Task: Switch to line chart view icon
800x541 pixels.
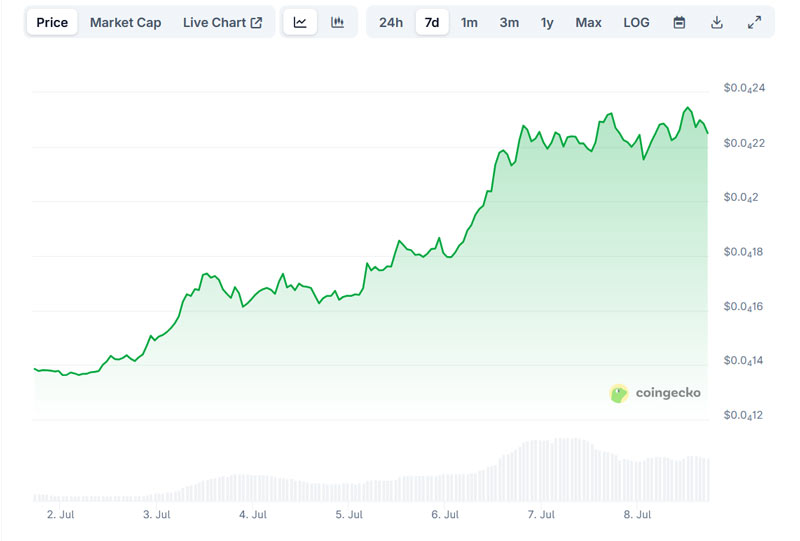Action: (300, 22)
